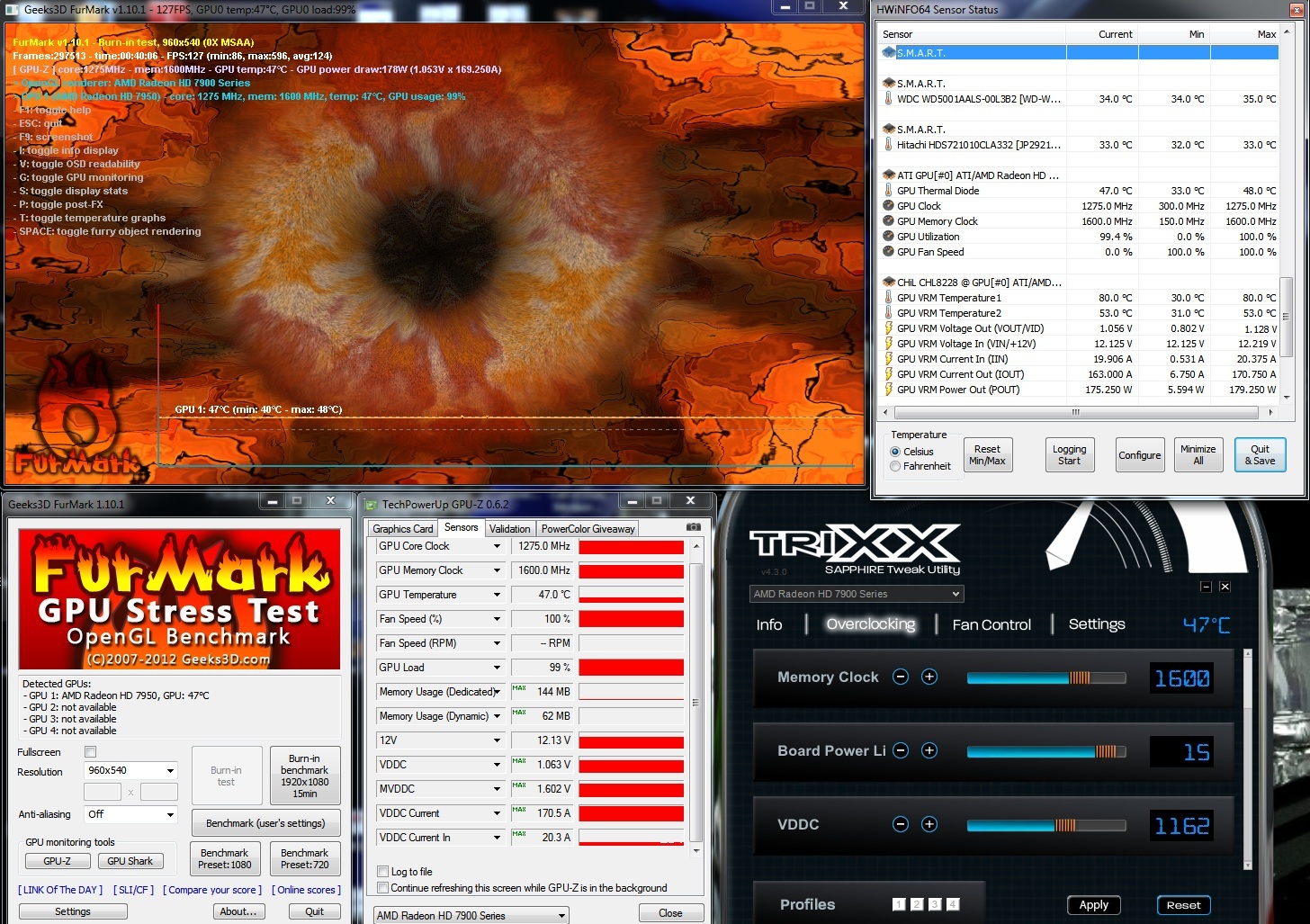Click thermometer icon for GPU VRM Temperature1
This screenshot has width=1310, height=924.
(x=889, y=298)
